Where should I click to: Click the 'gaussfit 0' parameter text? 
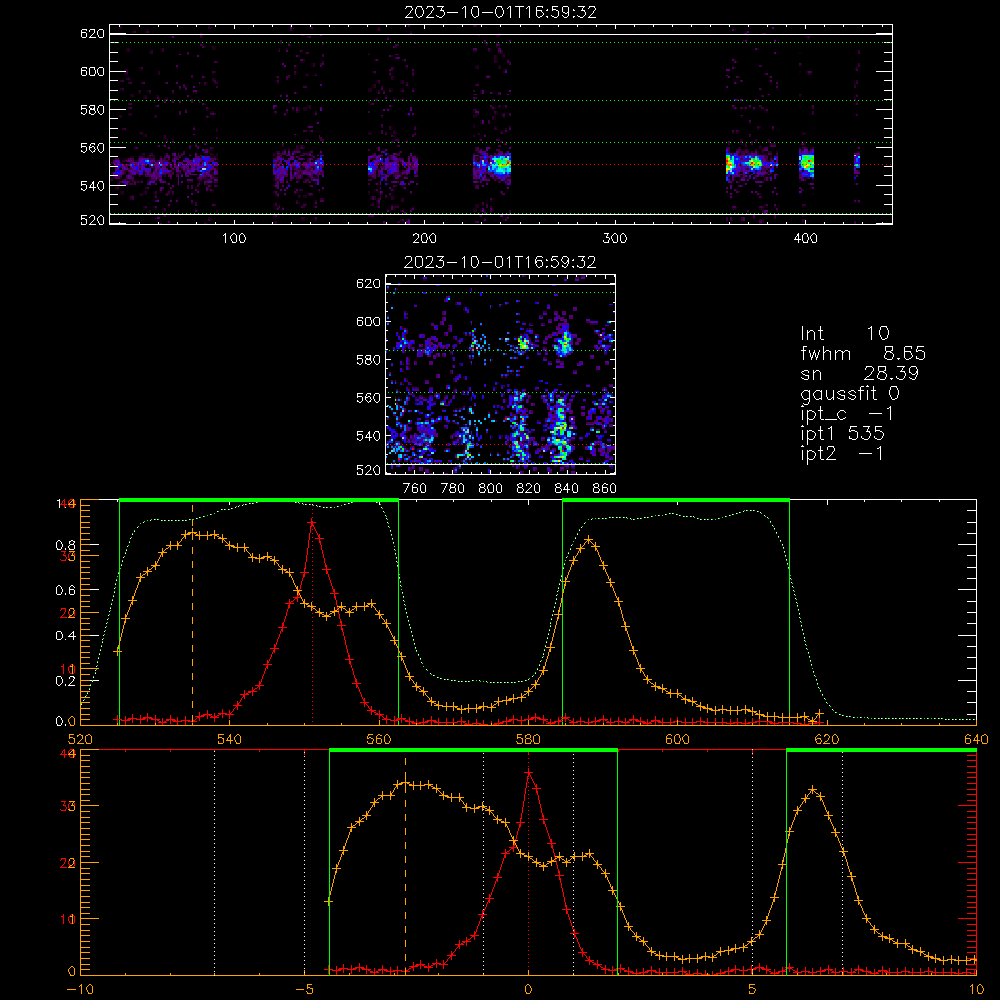850,394
